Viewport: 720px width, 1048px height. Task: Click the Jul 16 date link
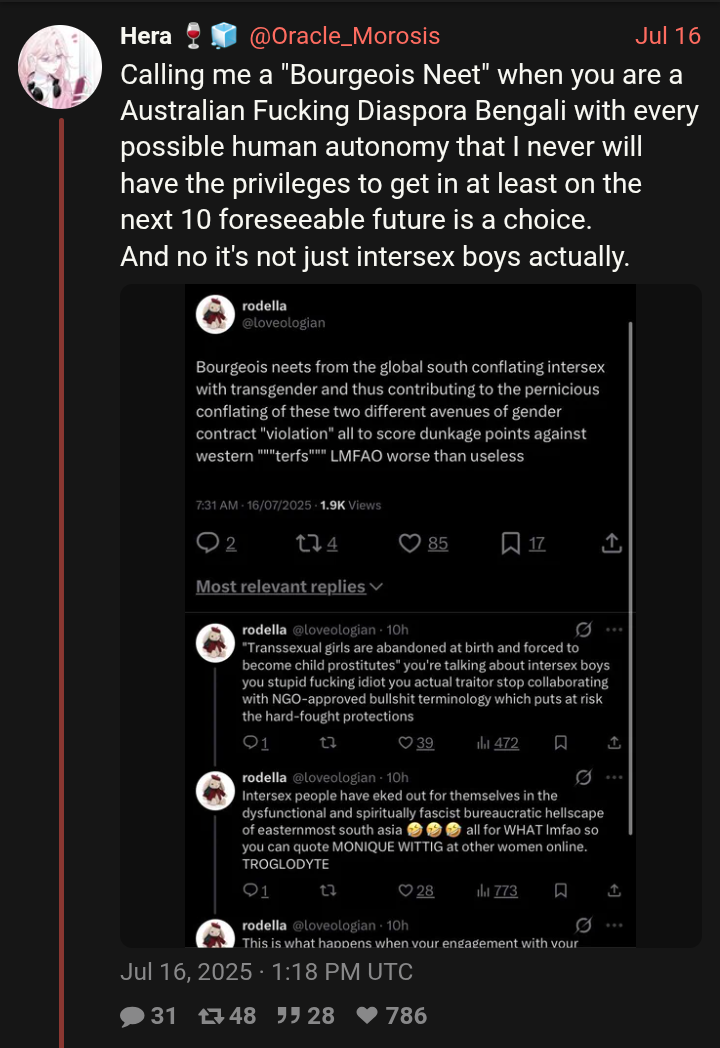tap(668, 36)
